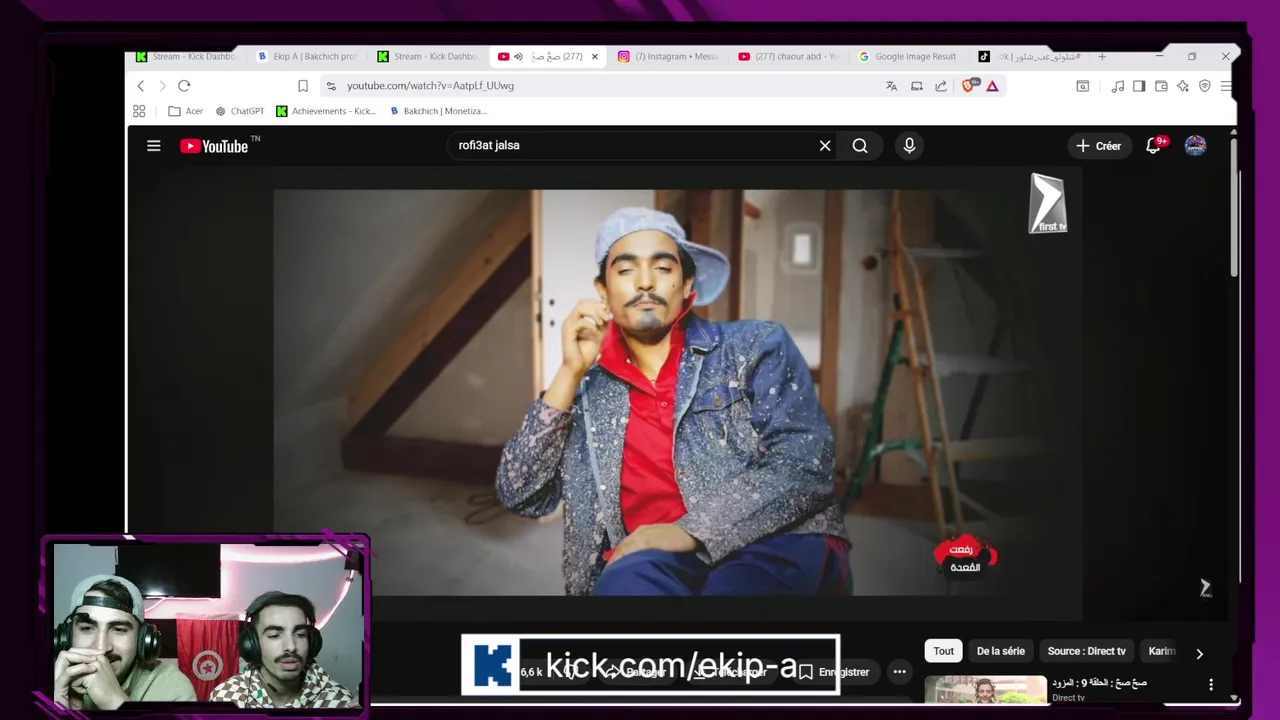Open the Créer button
1280x720 pixels.
click(1098, 146)
